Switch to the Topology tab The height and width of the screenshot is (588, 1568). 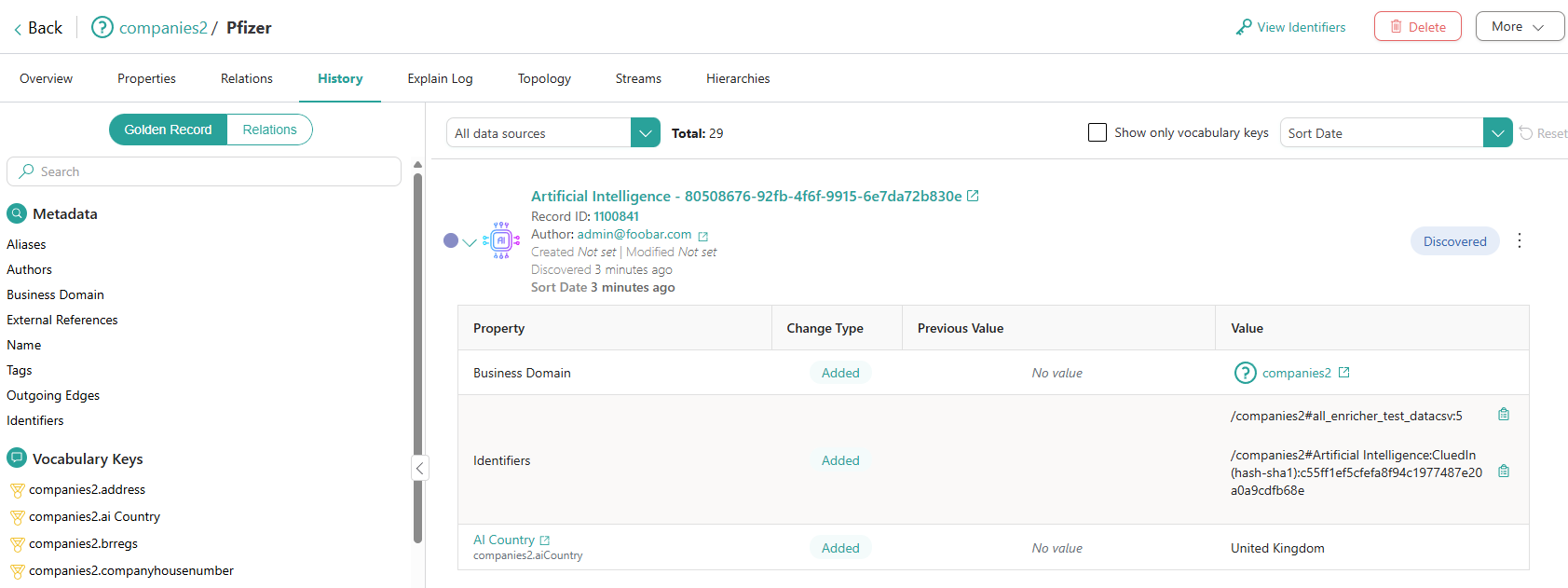pyautogui.click(x=544, y=78)
